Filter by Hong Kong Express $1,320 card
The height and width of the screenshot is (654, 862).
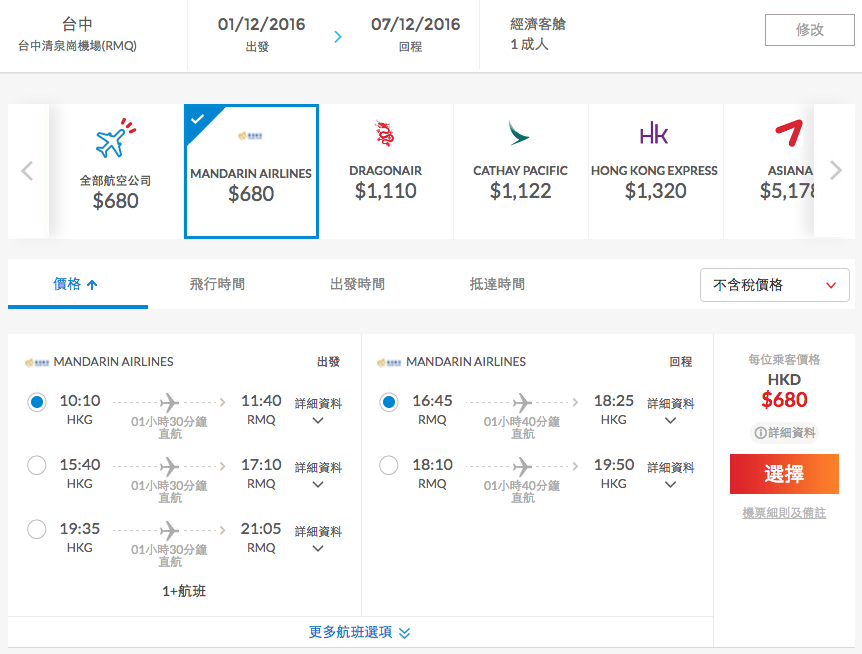point(655,171)
